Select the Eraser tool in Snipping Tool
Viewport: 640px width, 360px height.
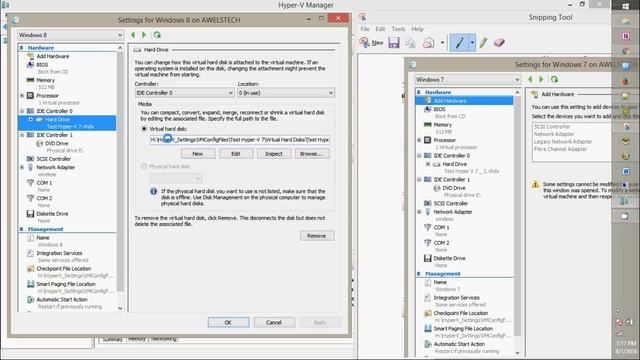point(499,42)
